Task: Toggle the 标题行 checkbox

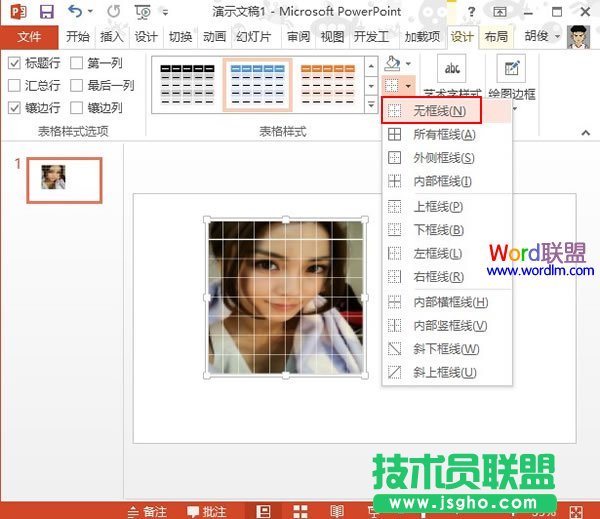Action: (x=14, y=63)
